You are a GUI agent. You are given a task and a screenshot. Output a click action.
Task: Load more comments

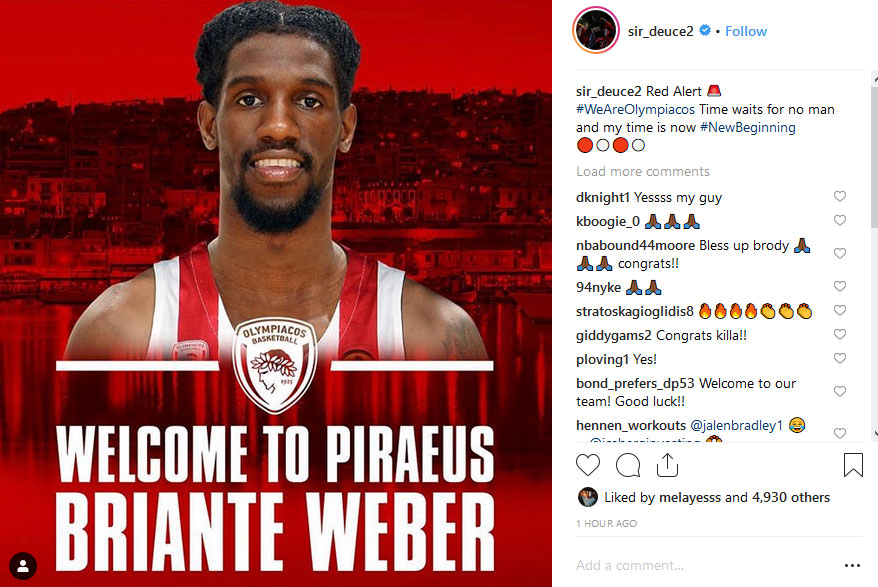coord(643,171)
